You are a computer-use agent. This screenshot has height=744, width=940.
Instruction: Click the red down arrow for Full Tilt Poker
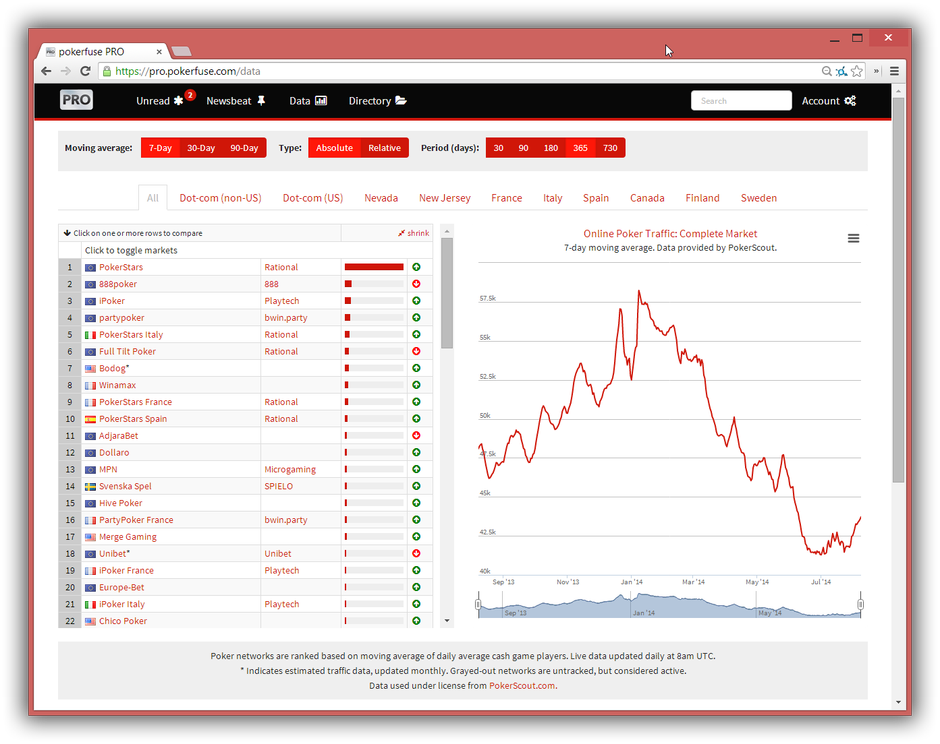pyautogui.click(x=416, y=351)
